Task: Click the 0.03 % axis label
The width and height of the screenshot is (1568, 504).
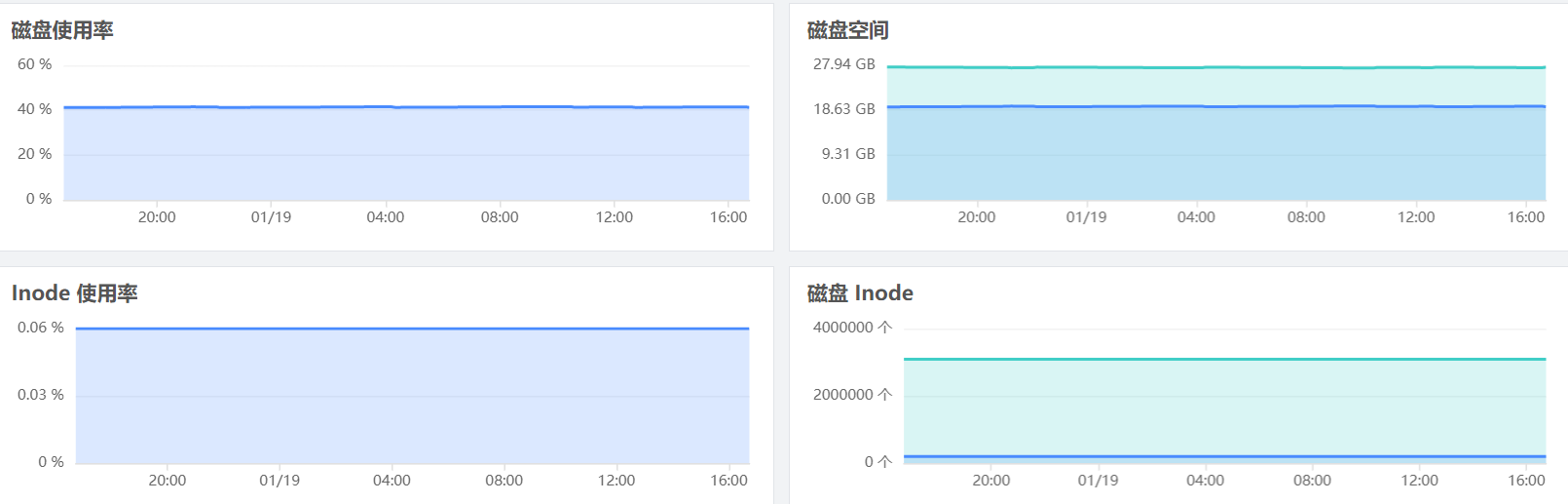Action: tap(41, 395)
